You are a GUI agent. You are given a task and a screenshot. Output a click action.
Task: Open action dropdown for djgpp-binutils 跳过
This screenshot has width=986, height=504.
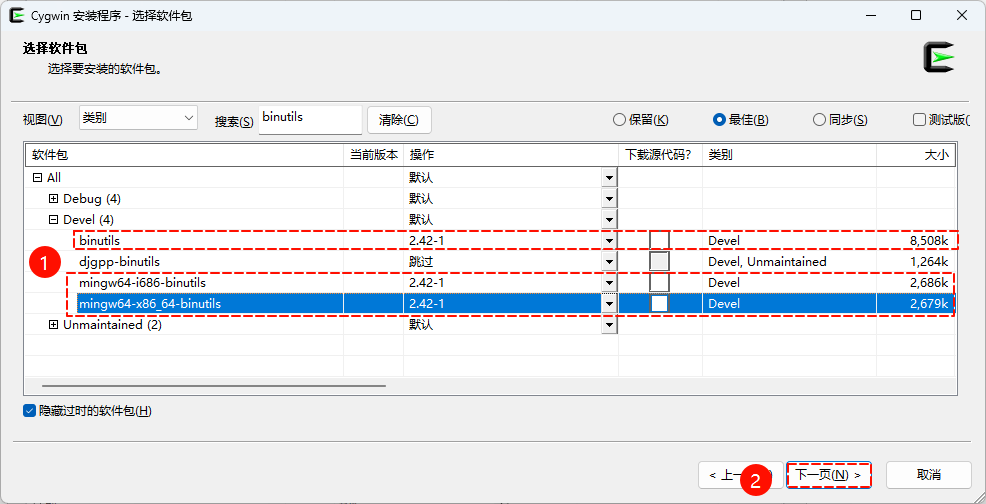[x=609, y=261]
